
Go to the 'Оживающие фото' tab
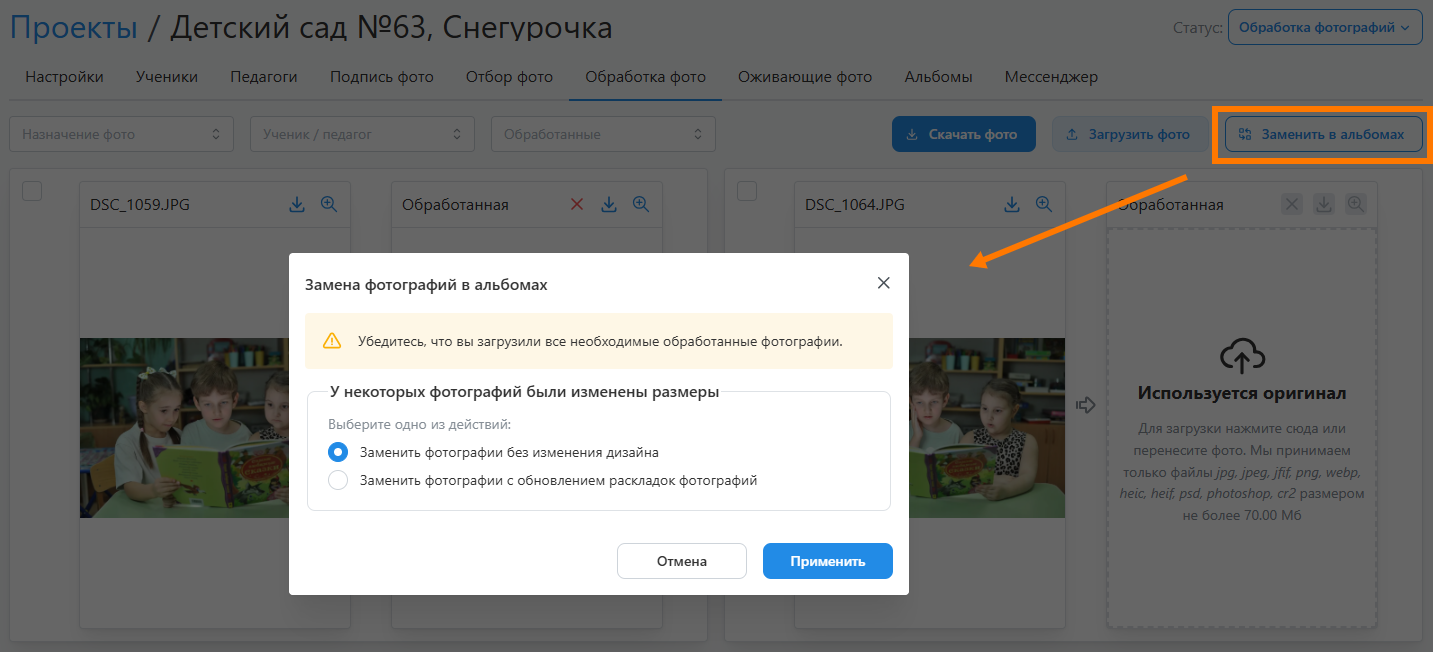[x=805, y=77]
